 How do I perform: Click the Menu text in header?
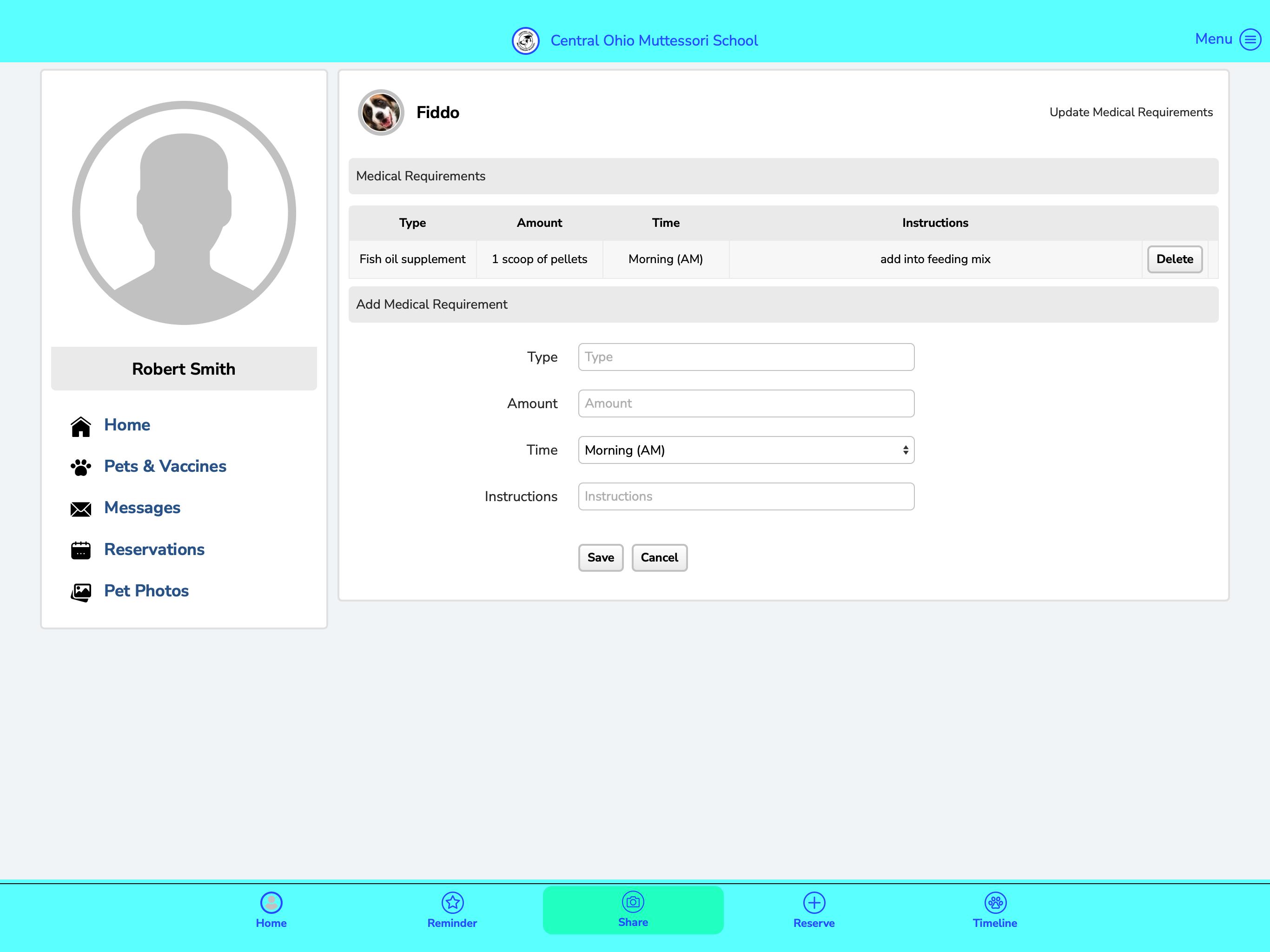(x=1213, y=39)
